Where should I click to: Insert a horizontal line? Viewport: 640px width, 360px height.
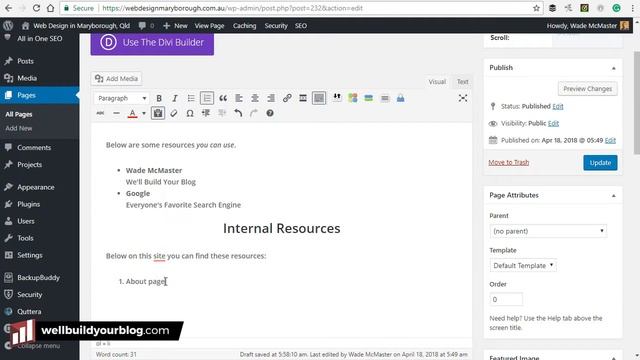click(x=116, y=113)
